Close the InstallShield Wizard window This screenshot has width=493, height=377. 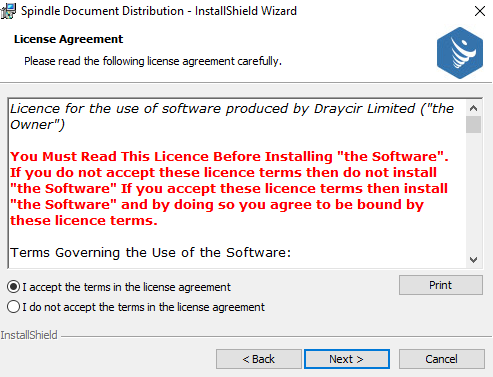480,11
